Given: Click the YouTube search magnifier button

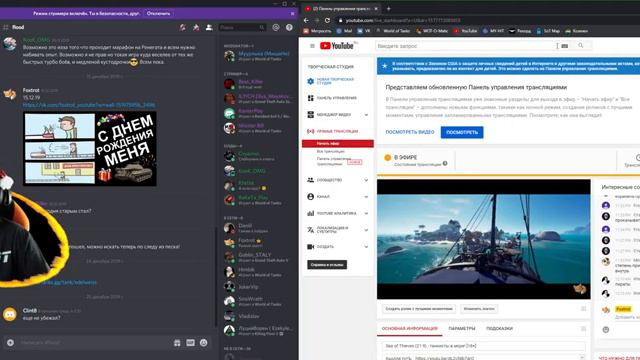Looking at the screenshot, I should [581, 46].
